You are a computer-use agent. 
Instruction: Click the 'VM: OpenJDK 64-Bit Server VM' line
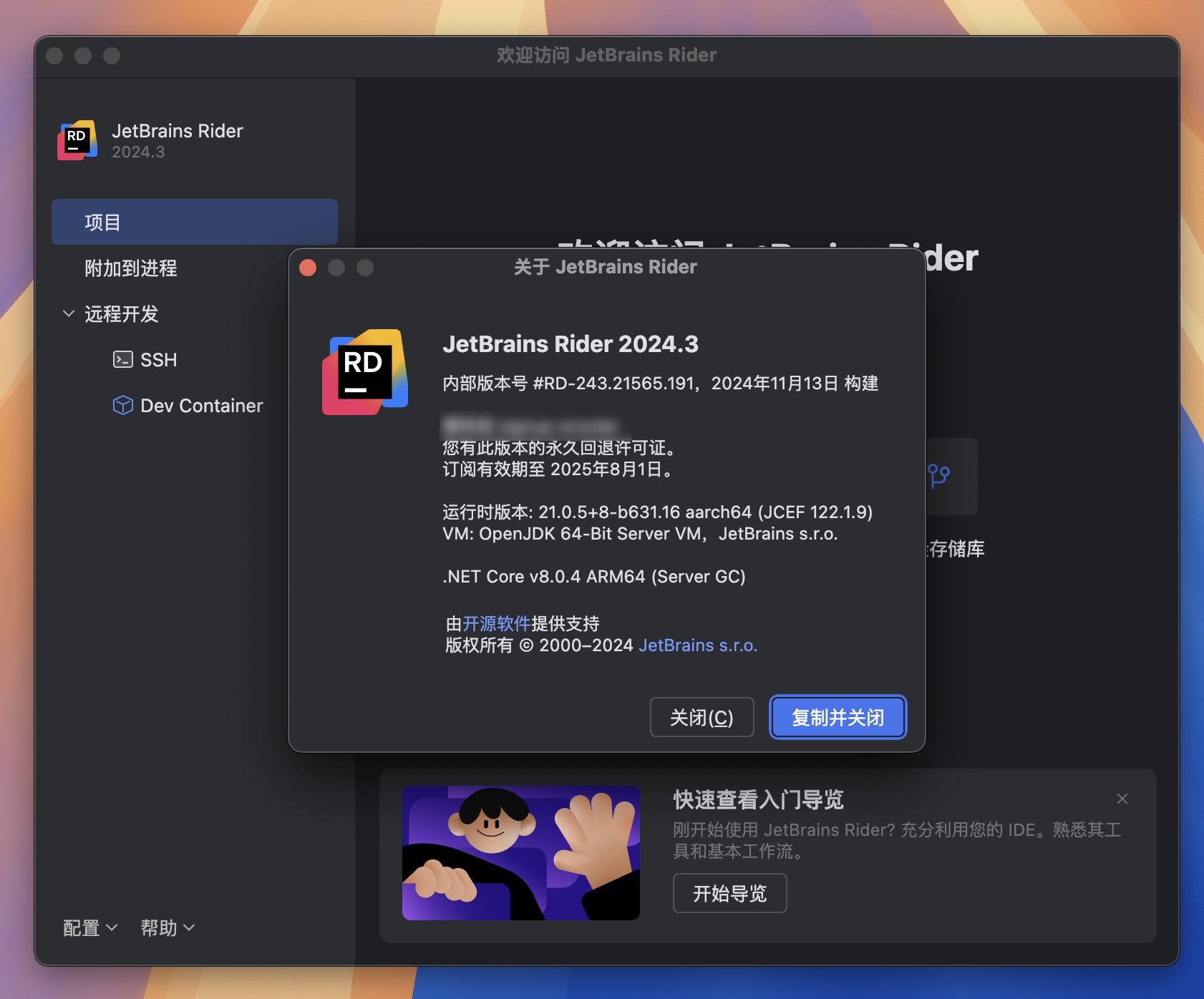point(640,534)
